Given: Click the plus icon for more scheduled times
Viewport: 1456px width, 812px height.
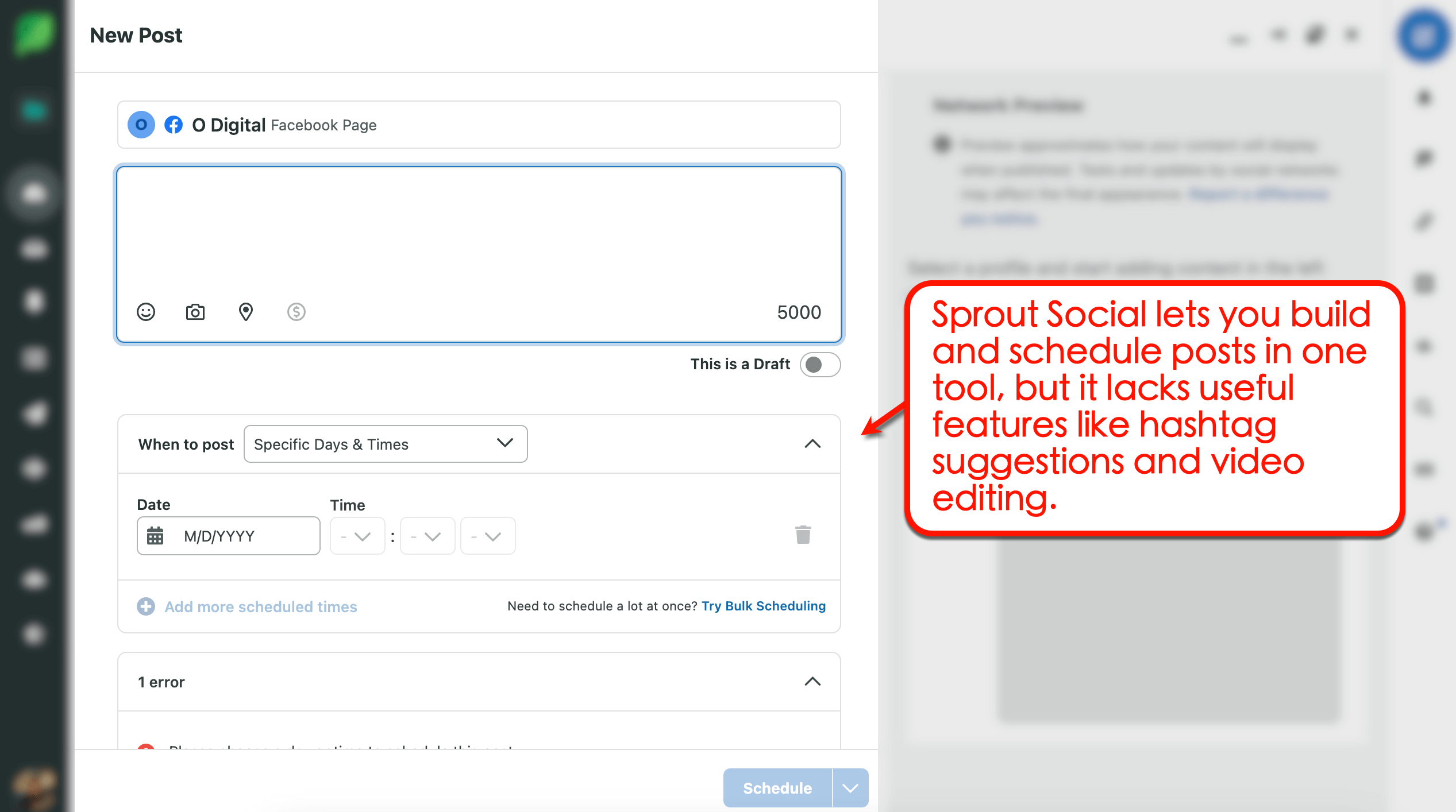Looking at the screenshot, I should pyautogui.click(x=146, y=606).
